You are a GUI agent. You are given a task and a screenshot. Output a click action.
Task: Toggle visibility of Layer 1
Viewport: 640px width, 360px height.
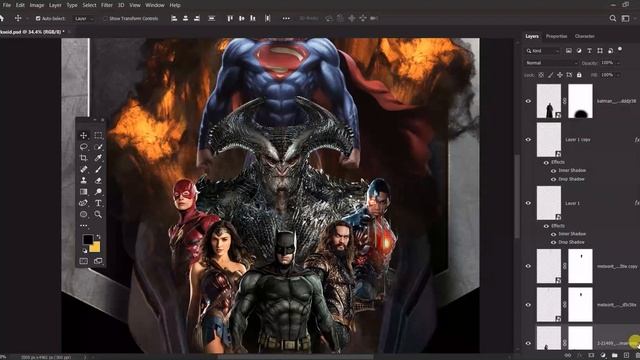528,203
